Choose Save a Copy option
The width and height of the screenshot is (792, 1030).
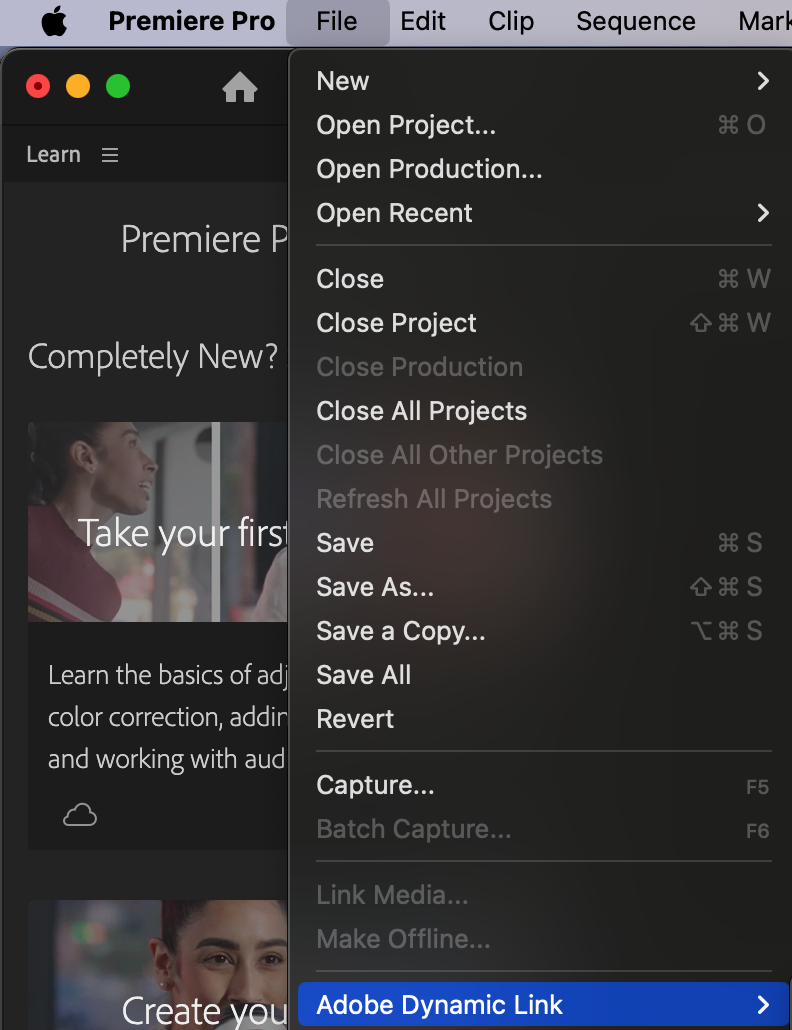[x=400, y=631]
